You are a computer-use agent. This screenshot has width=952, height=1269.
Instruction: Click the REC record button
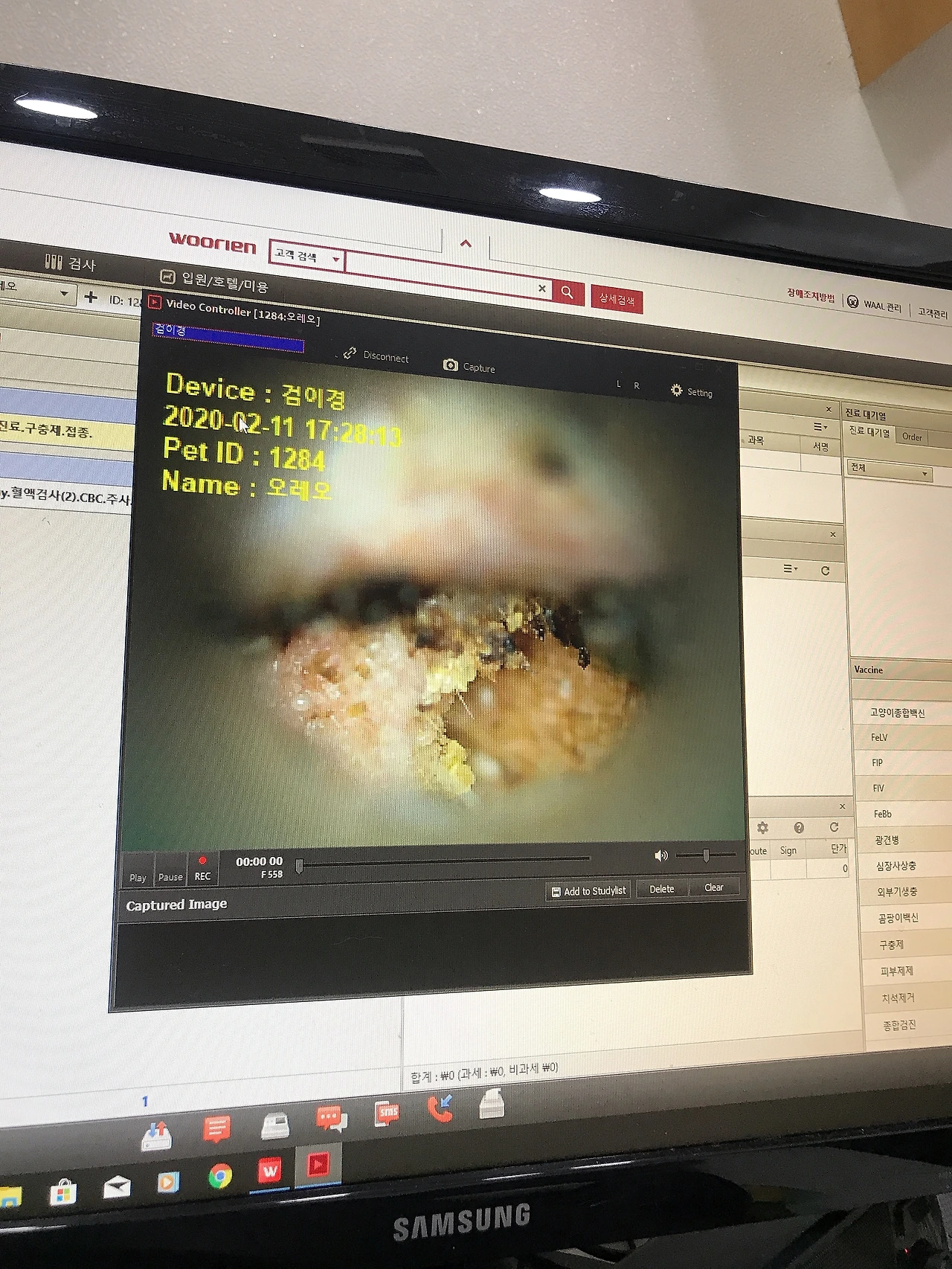click(202, 869)
